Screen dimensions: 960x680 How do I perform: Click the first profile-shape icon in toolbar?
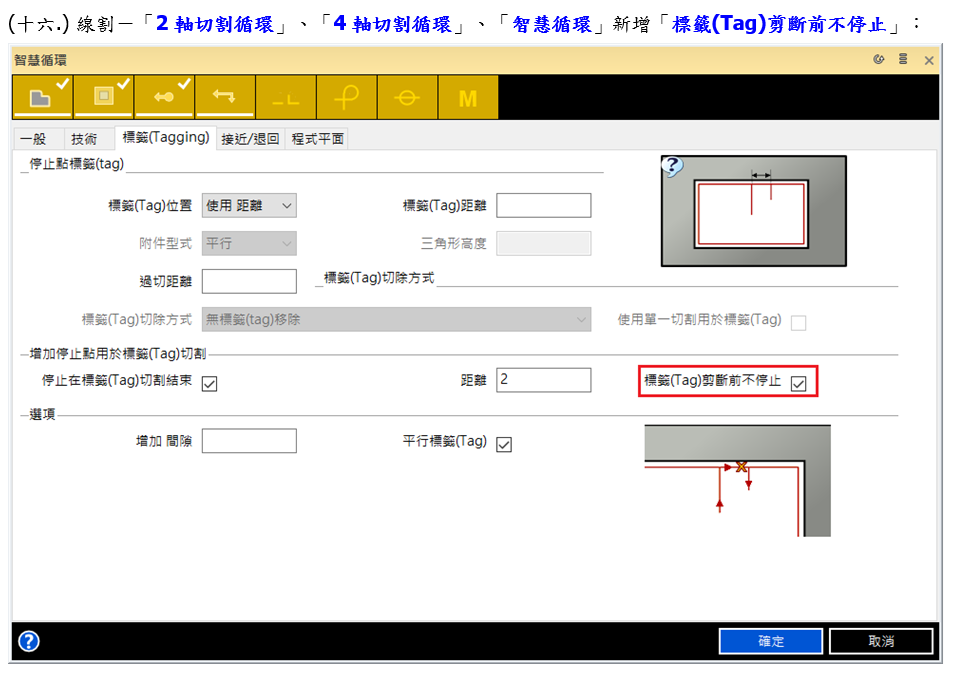[42, 98]
